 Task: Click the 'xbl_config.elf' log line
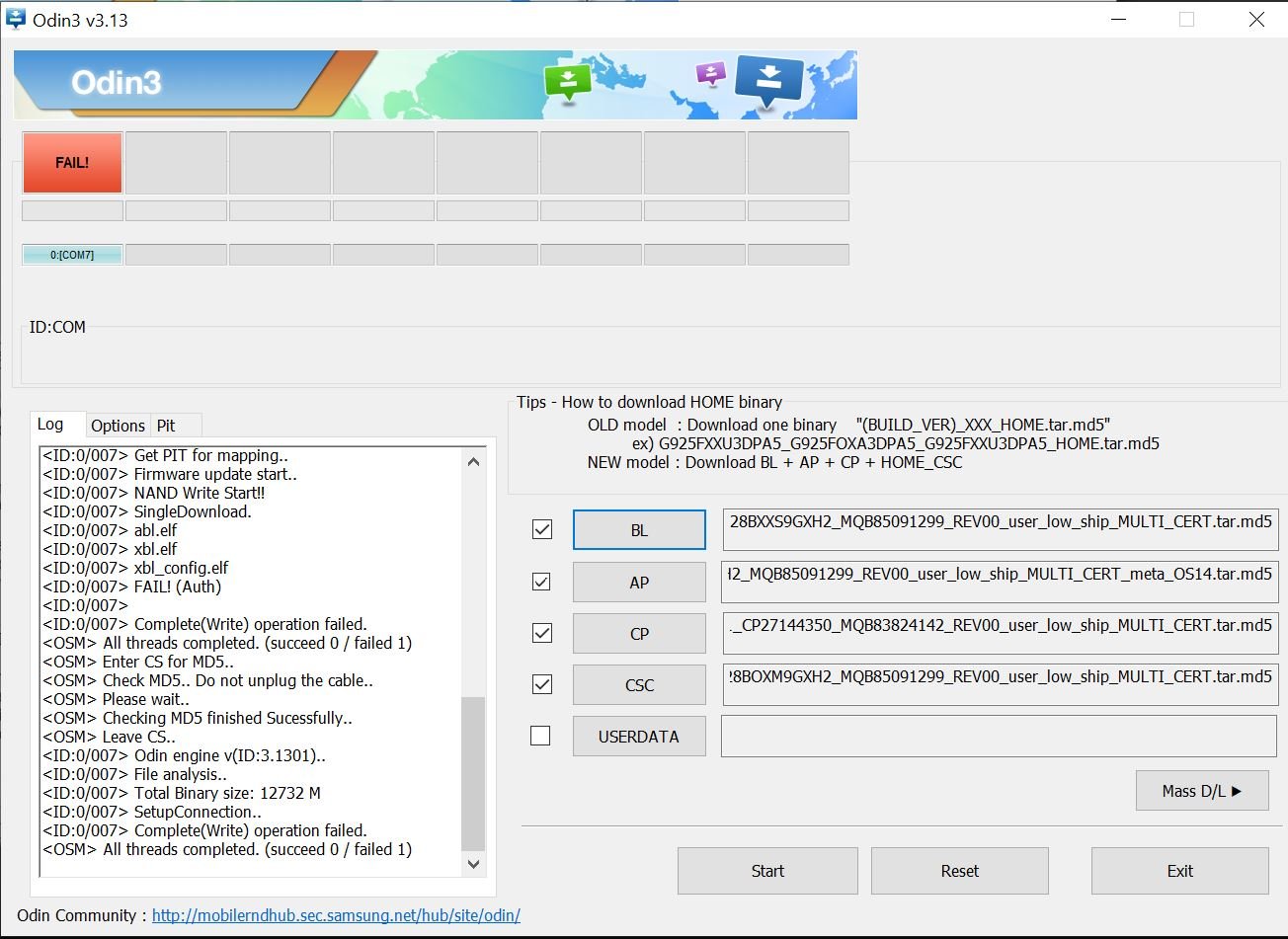[x=135, y=568]
